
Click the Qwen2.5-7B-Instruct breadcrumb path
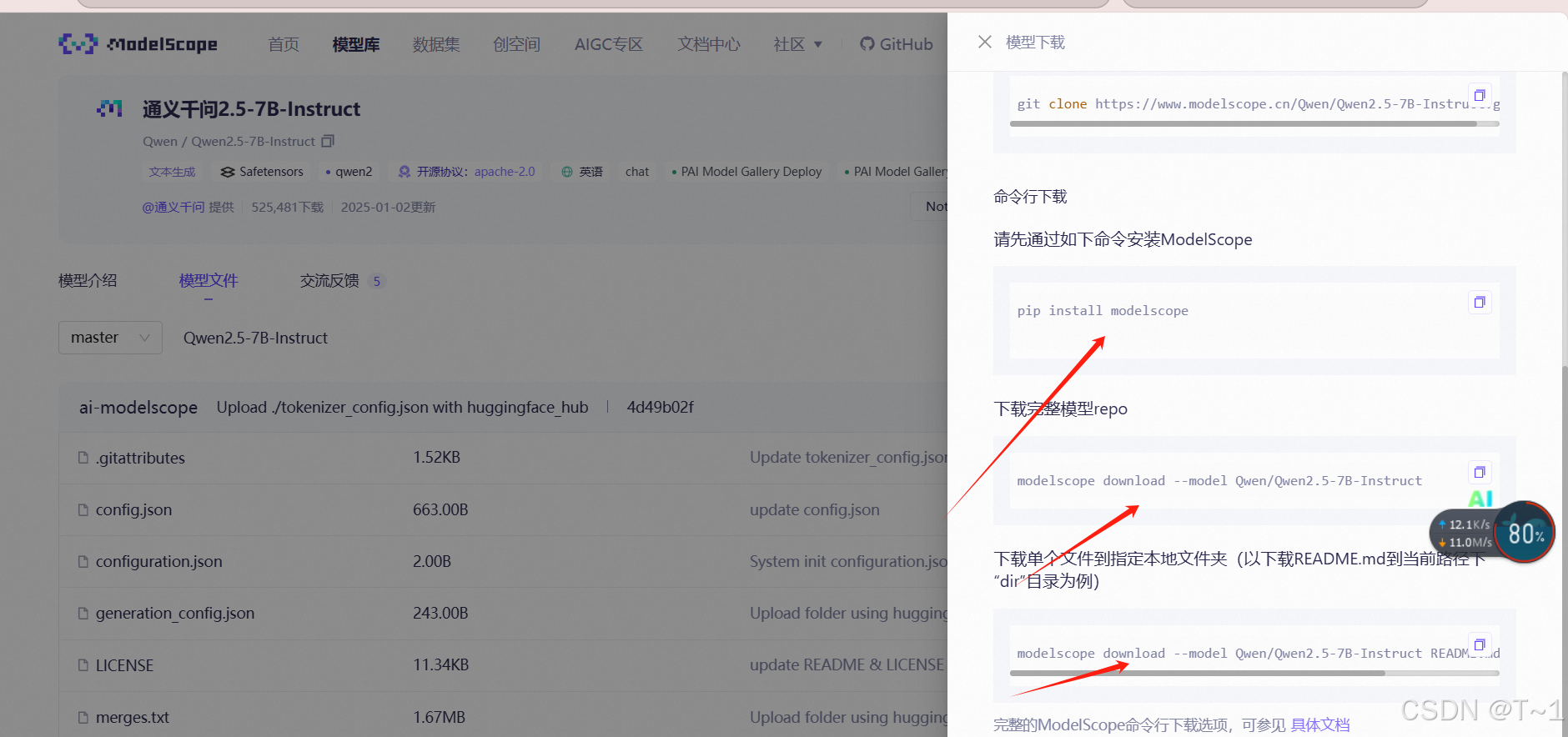click(x=255, y=338)
